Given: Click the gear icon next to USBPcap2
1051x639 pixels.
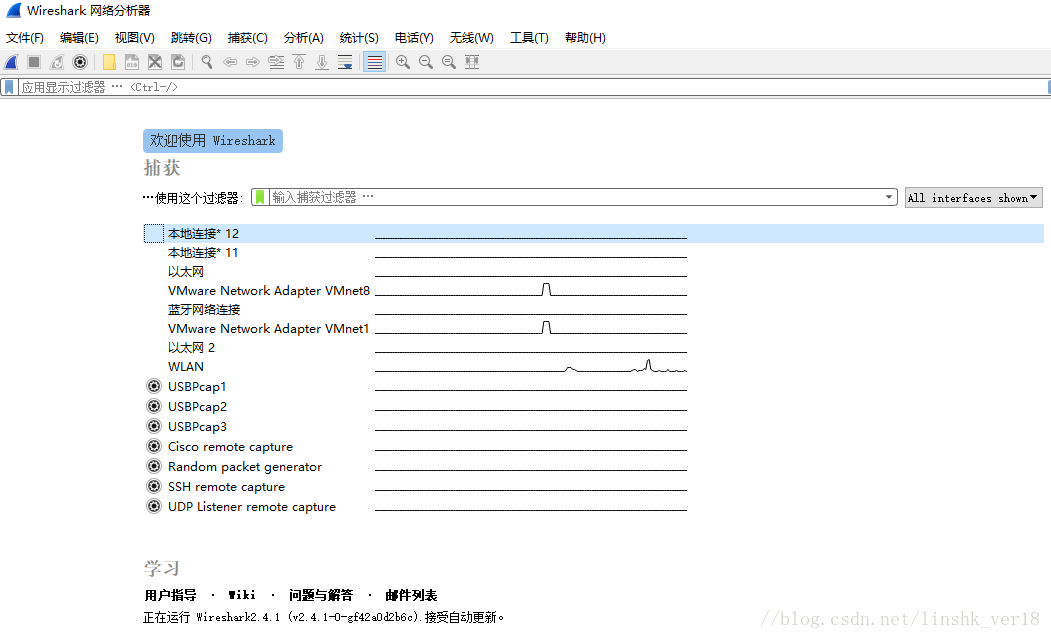Looking at the screenshot, I should pos(154,406).
